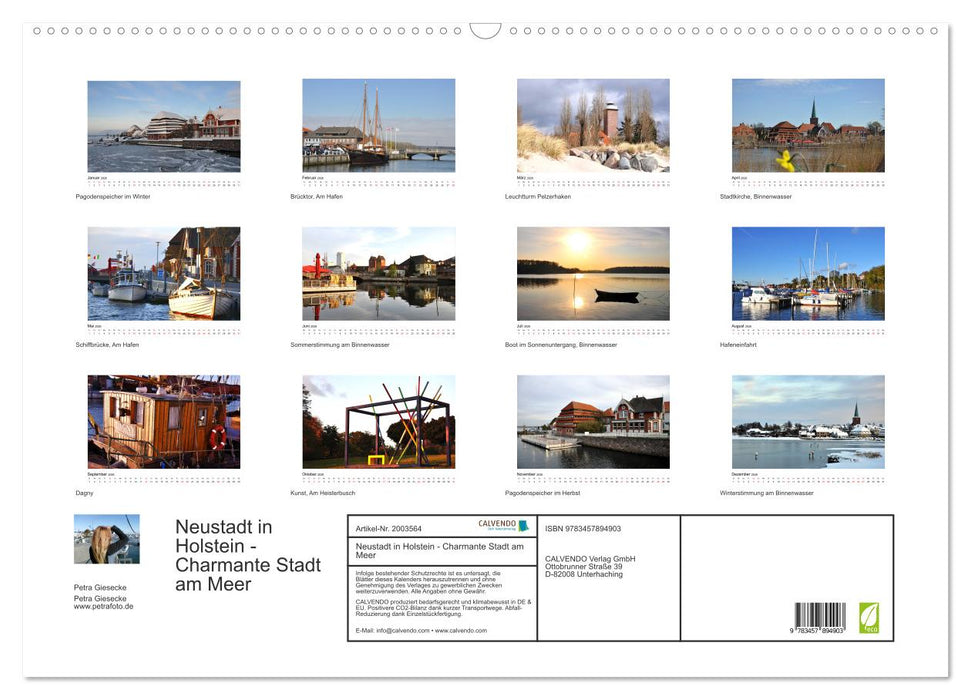
Task: Select the Leuchtturm Pelzerhaken lighthouse image
Action: (592, 125)
